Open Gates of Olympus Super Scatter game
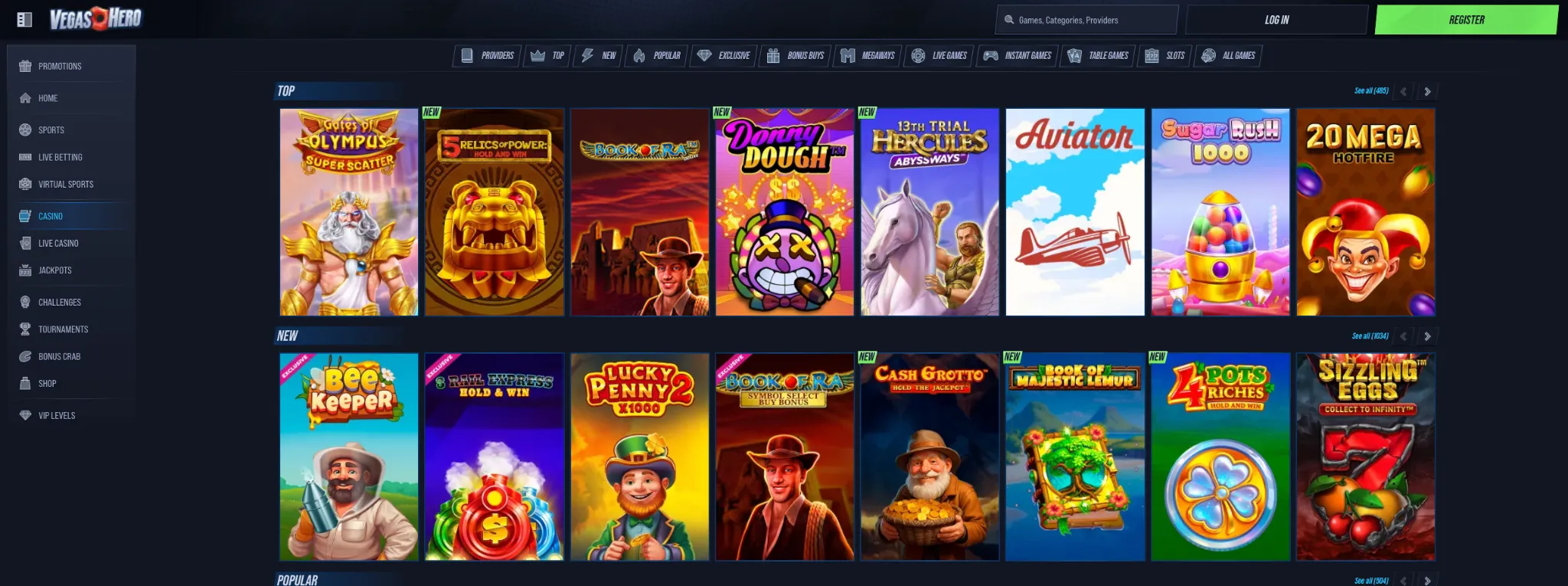 point(349,212)
